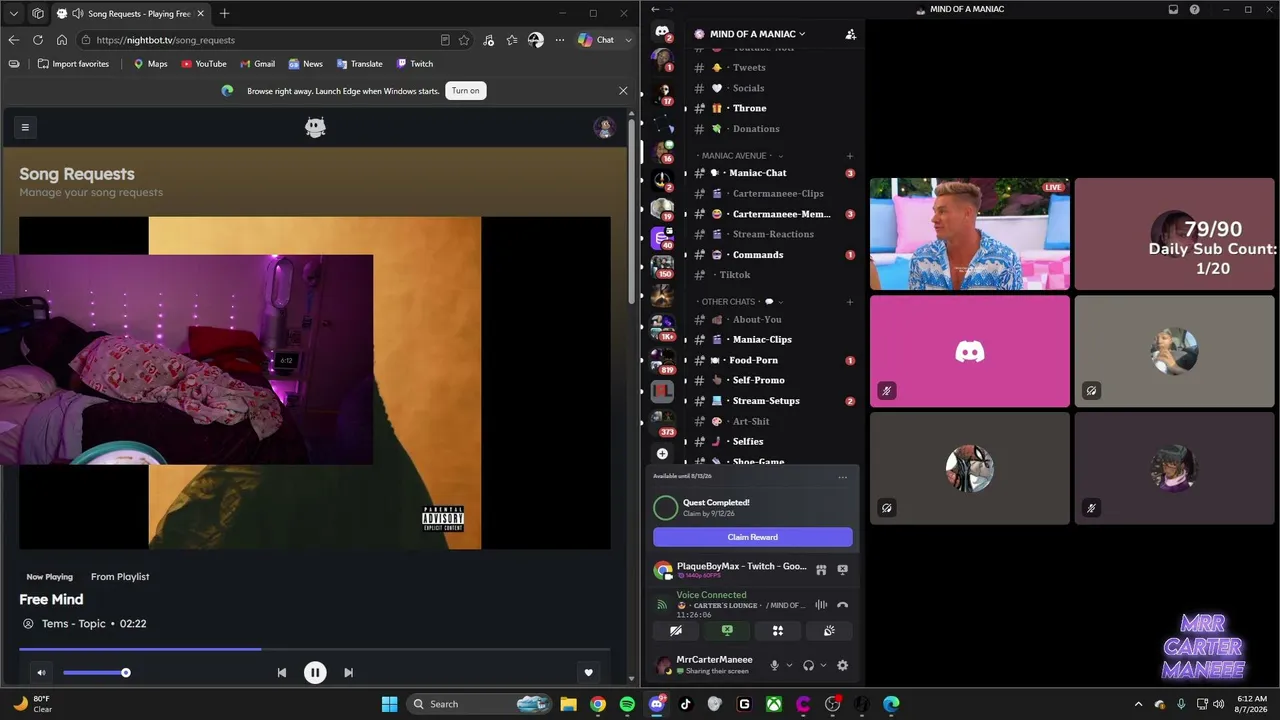Image resolution: width=1280 pixels, height=720 pixels.
Task: Expand headphone output options arrow
Action: [824, 665]
